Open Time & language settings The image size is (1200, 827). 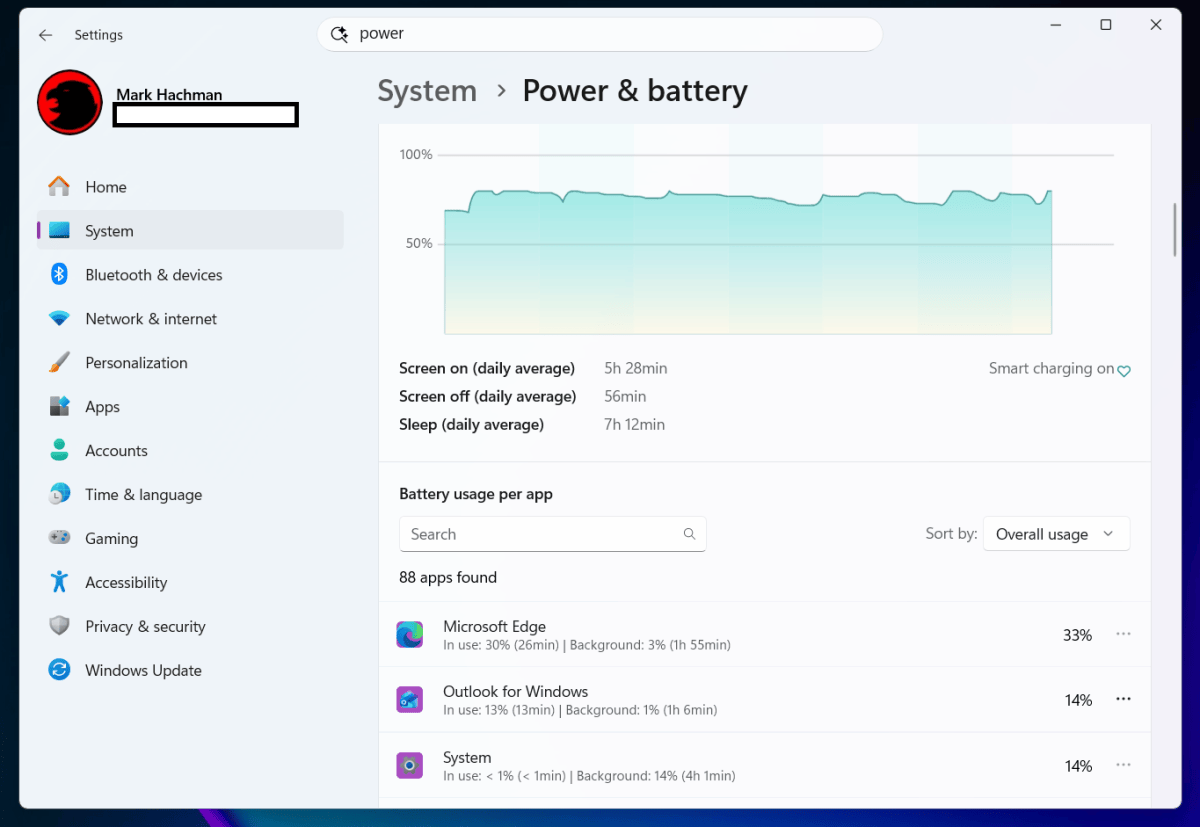190,495
